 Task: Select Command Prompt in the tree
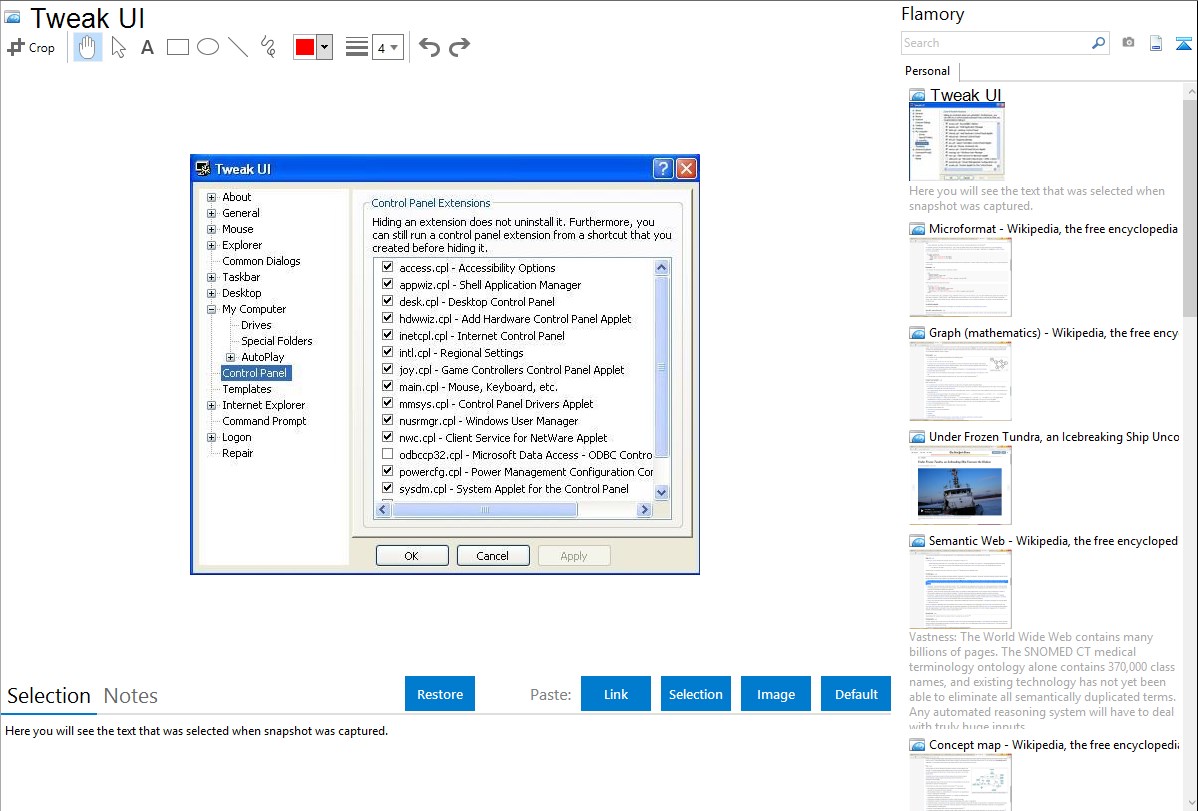tap(264, 421)
